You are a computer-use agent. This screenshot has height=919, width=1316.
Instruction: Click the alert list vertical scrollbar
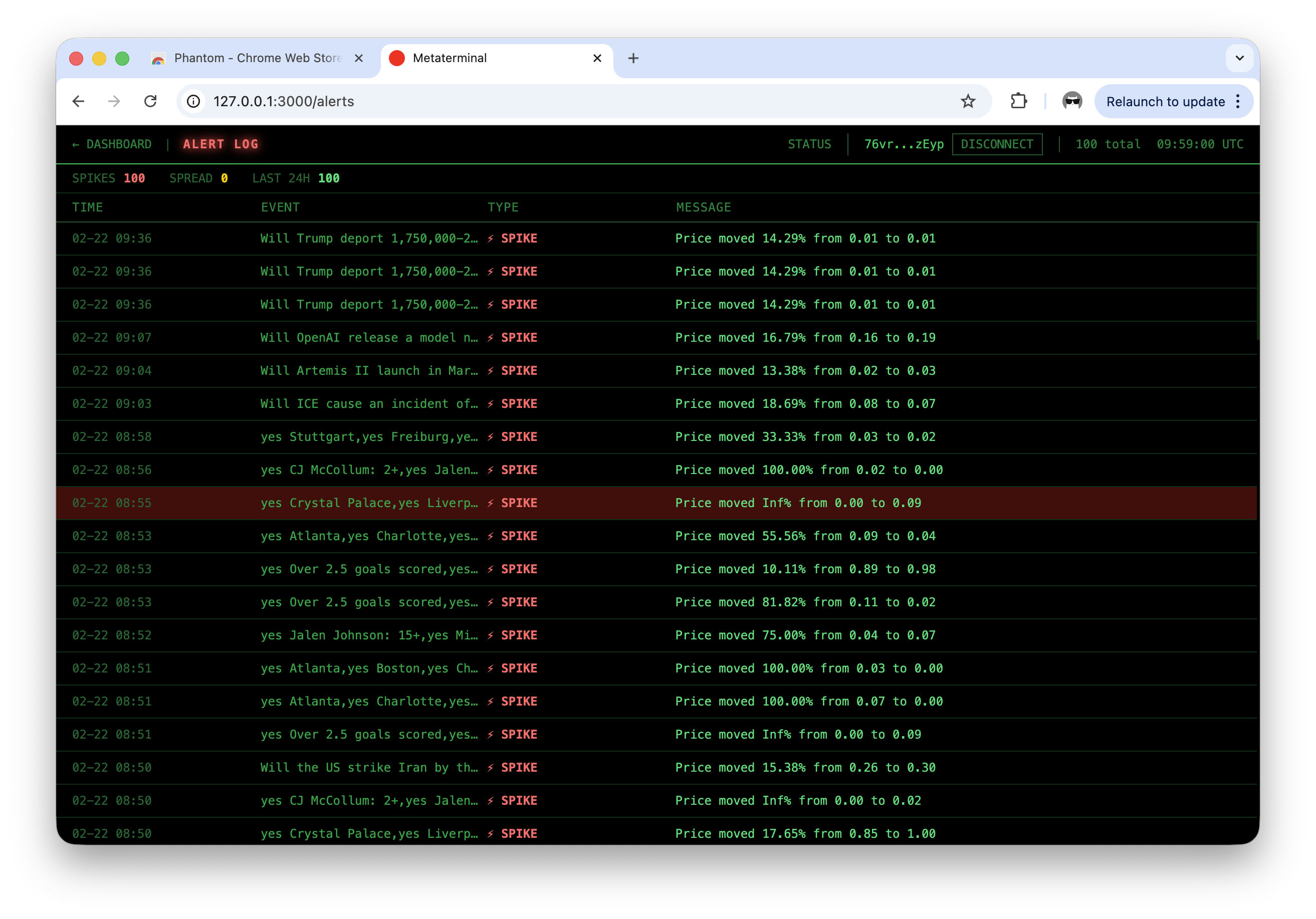click(x=1257, y=281)
